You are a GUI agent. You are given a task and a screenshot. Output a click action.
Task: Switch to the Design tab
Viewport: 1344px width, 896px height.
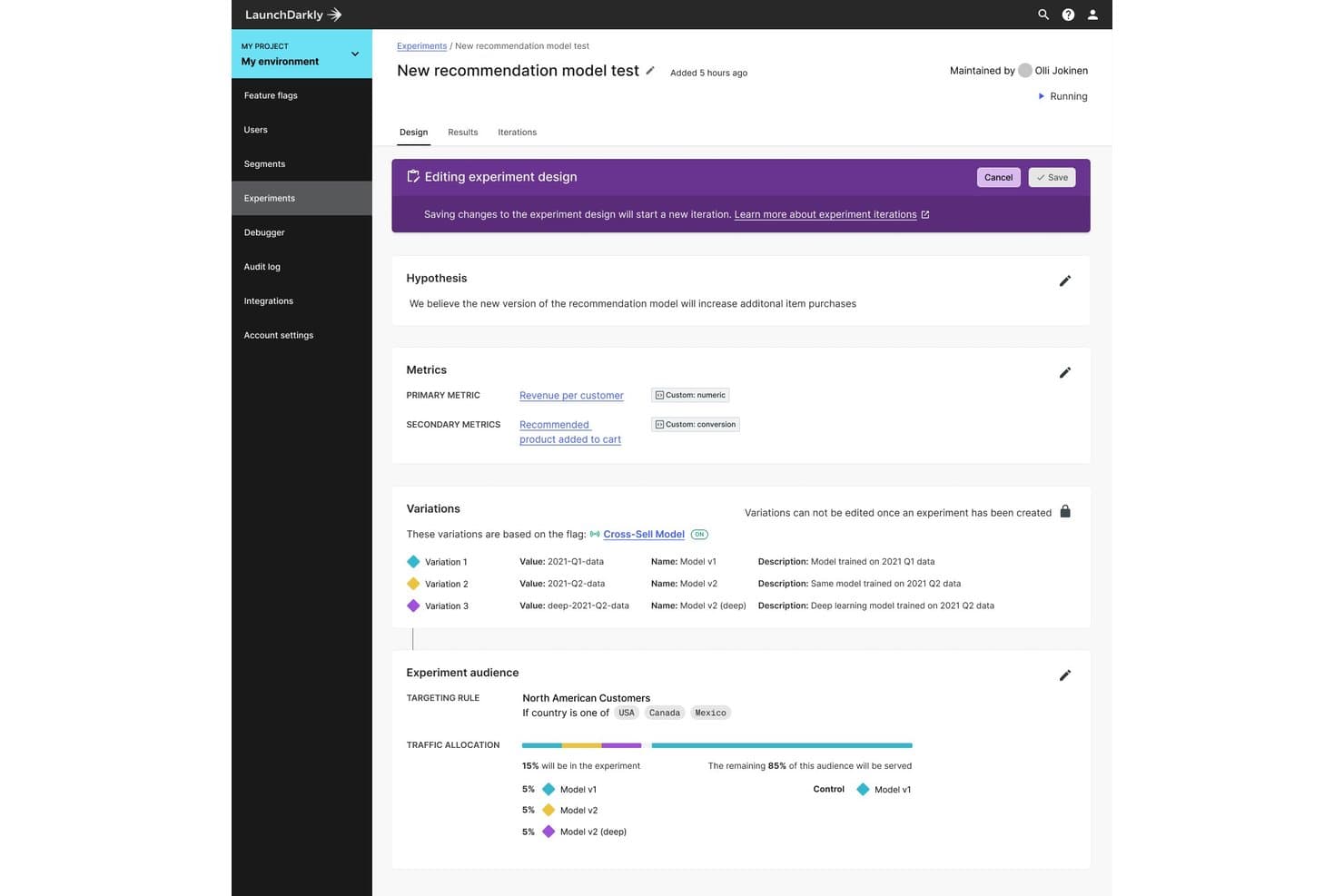(x=413, y=133)
